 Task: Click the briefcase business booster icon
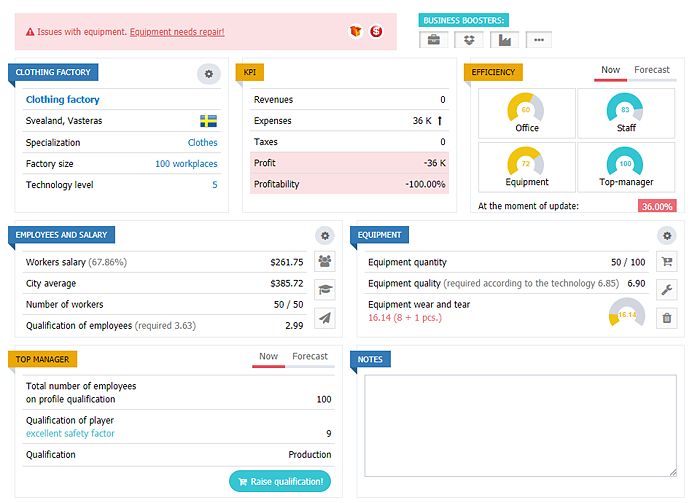(434, 40)
